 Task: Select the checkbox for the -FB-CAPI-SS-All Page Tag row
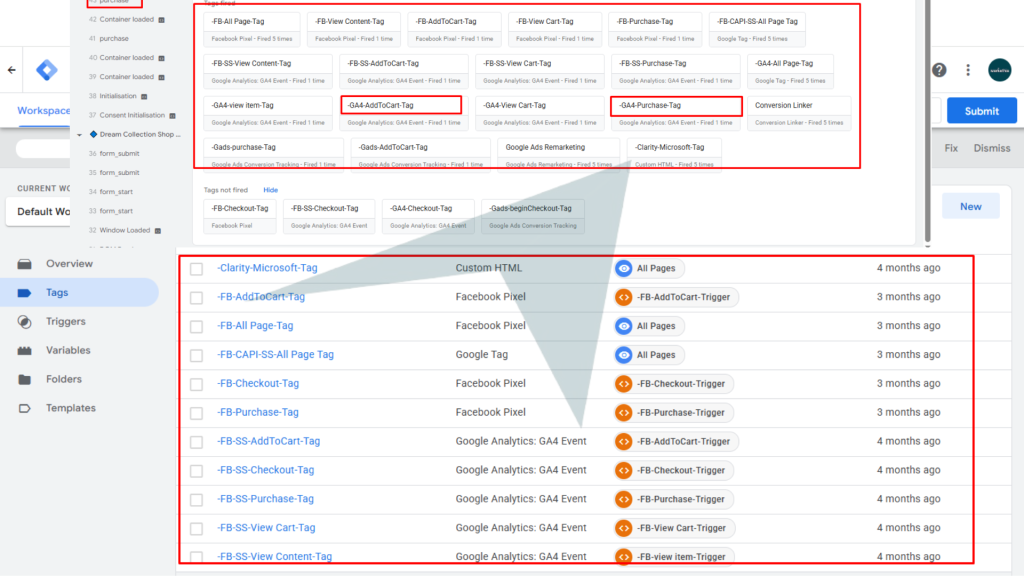click(x=197, y=355)
